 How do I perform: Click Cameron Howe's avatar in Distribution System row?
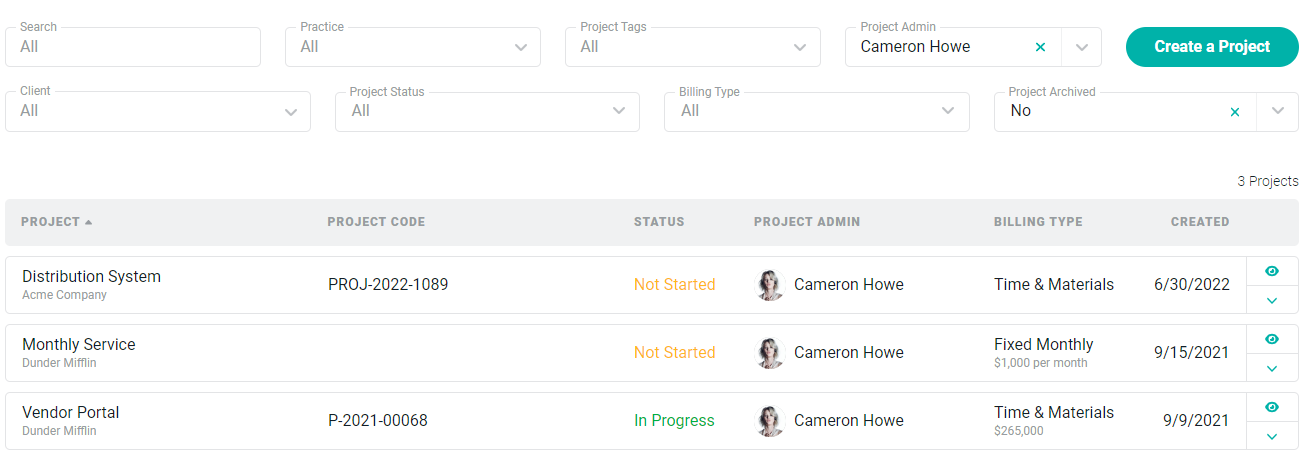770,285
